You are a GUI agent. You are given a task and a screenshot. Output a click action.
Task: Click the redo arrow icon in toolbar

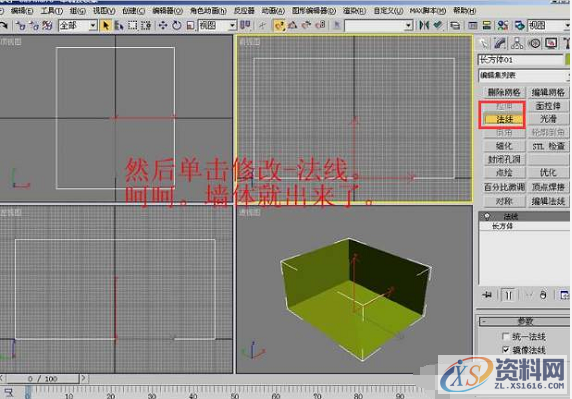[4, 25]
